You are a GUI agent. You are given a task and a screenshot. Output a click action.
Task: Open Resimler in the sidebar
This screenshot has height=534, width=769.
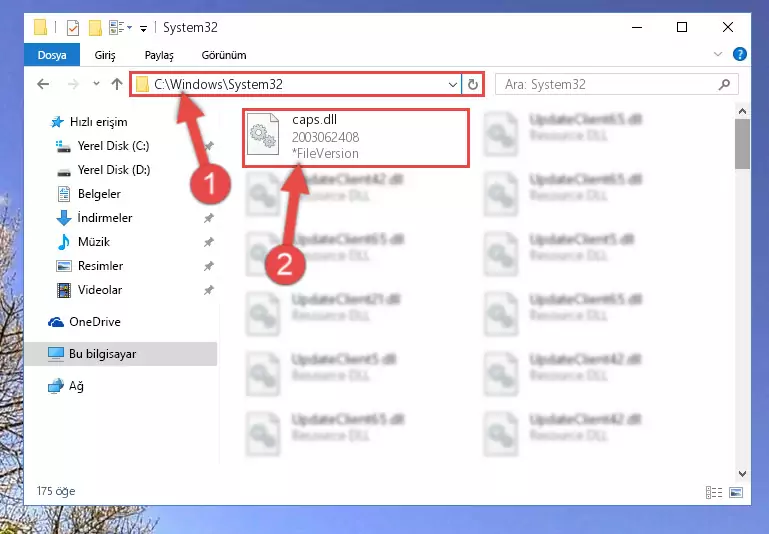pyautogui.click(x=101, y=266)
